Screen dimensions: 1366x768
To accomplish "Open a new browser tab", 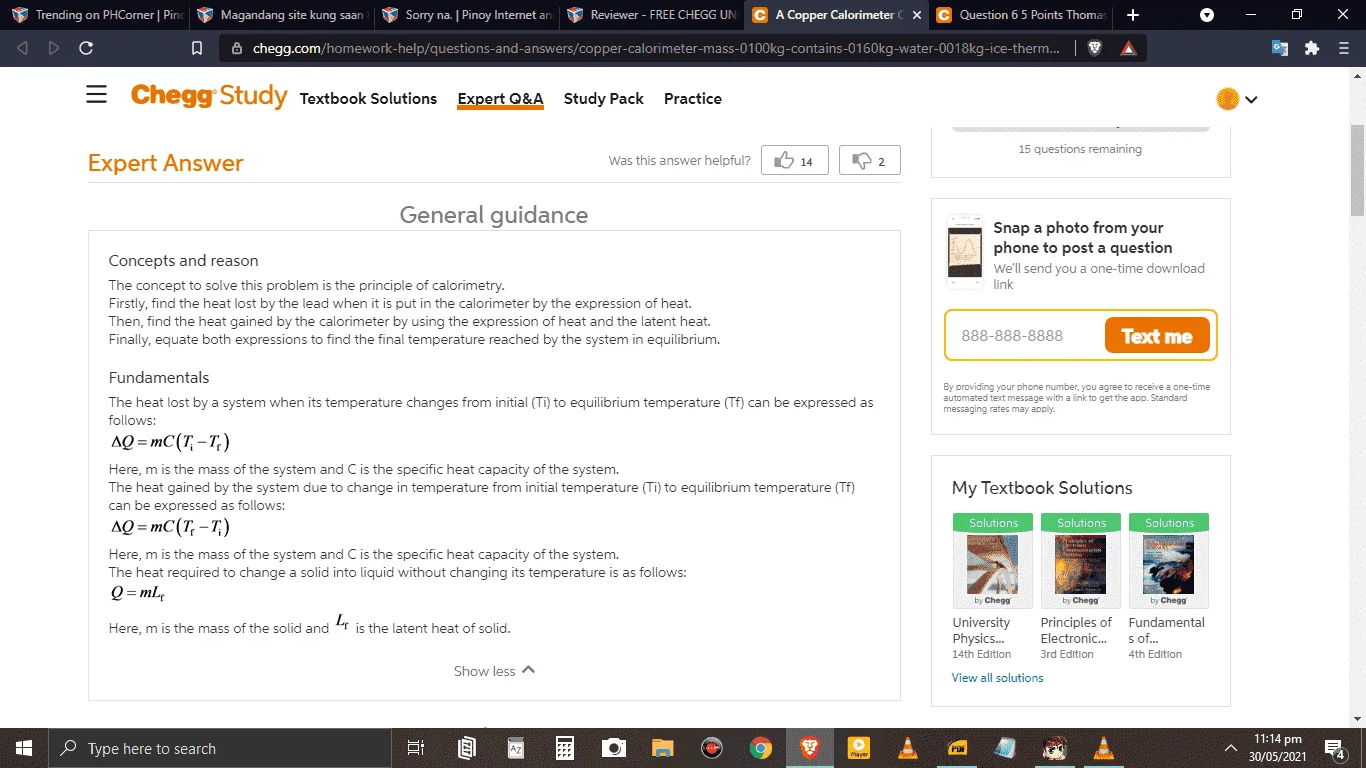I will (1133, 15).
